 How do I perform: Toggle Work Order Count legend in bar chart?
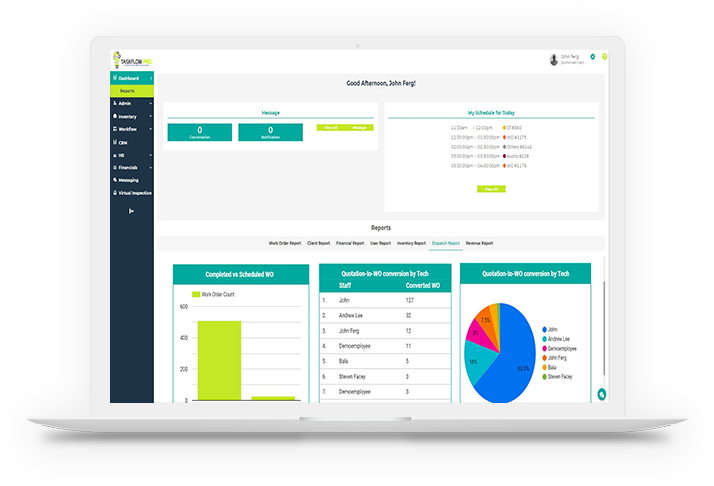pyautogui.click(x=215, y=295)
